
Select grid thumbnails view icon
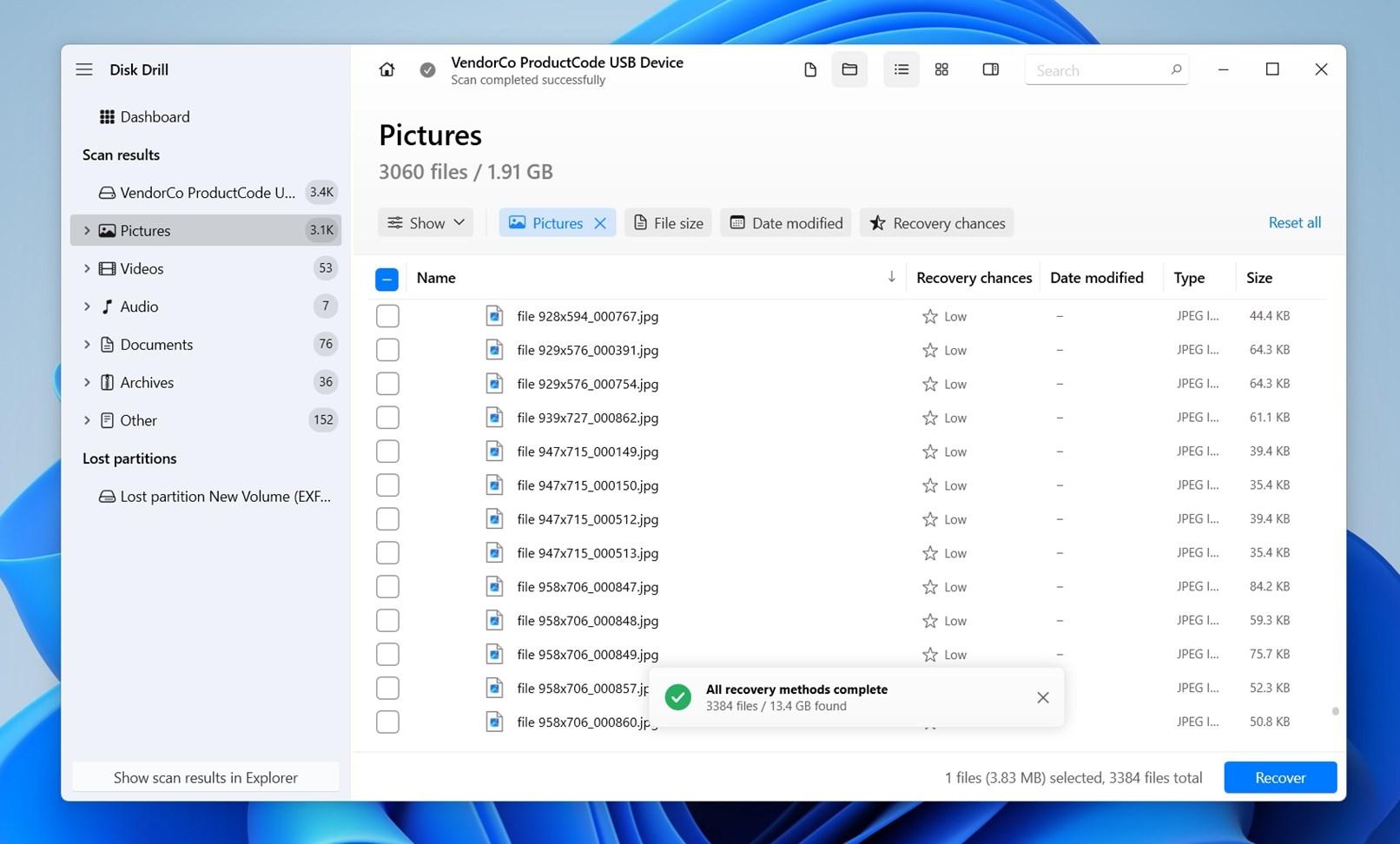pyautogui.click(x=941, y=69)
